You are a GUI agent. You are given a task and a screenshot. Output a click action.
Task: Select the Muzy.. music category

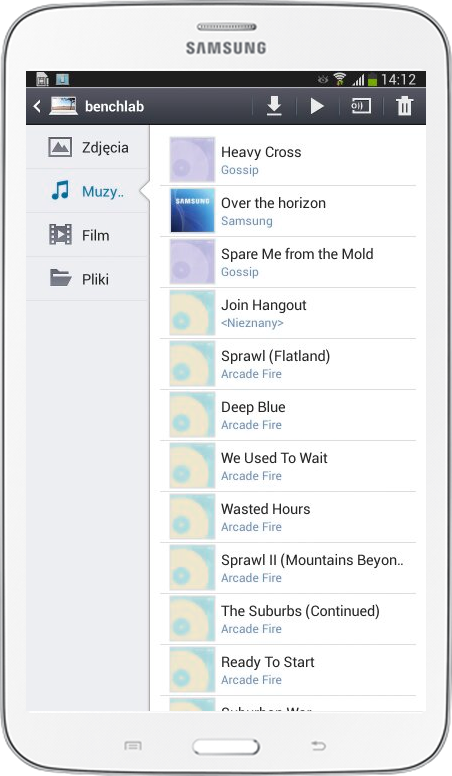(x=88, y=191)
